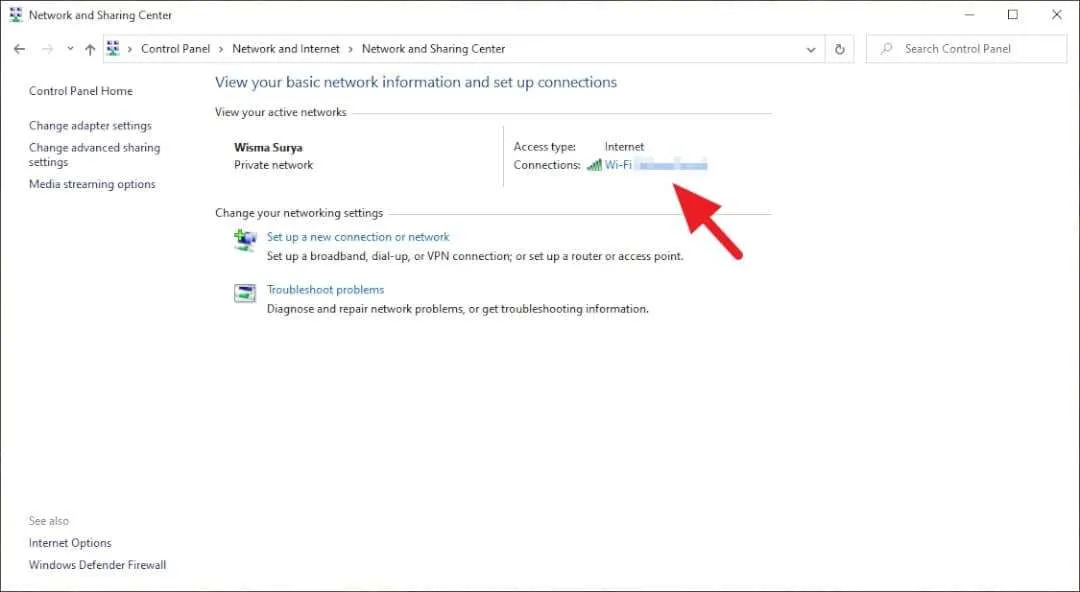1080x592 pixels.
Task: Click the address bar network icon
Action: pos(113,48)
